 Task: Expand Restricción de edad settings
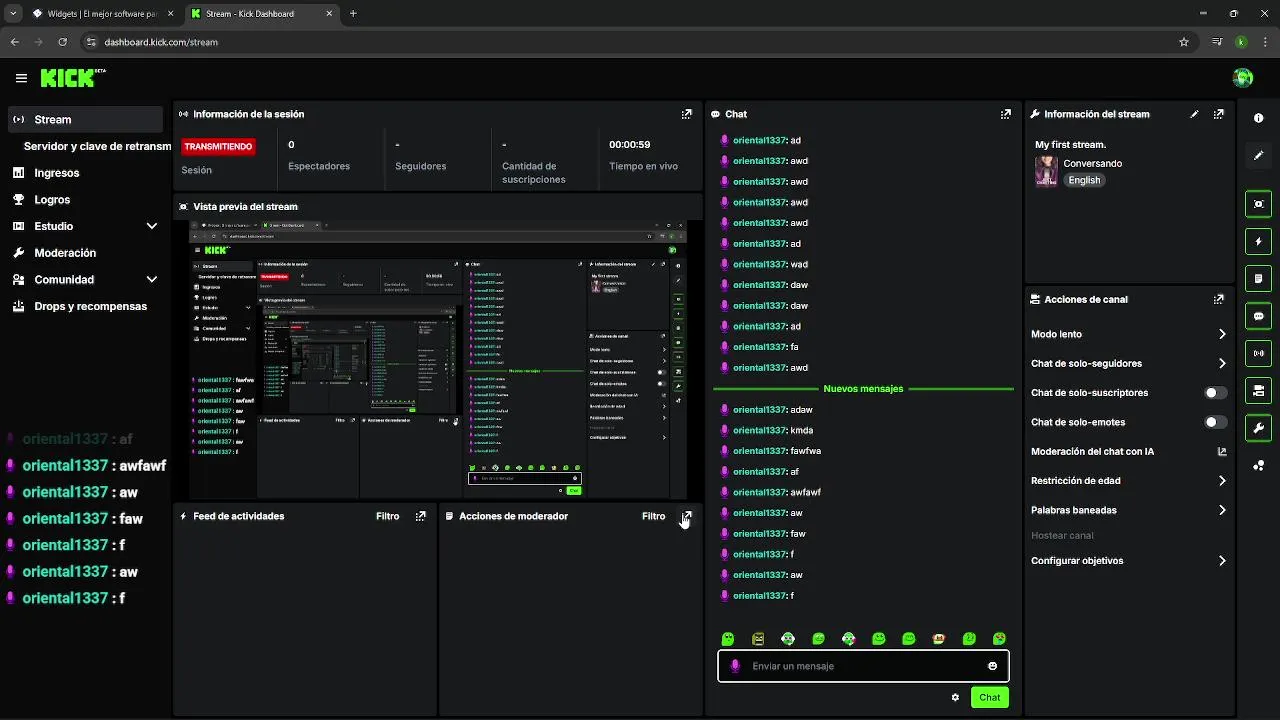(x=1222, y=481)
